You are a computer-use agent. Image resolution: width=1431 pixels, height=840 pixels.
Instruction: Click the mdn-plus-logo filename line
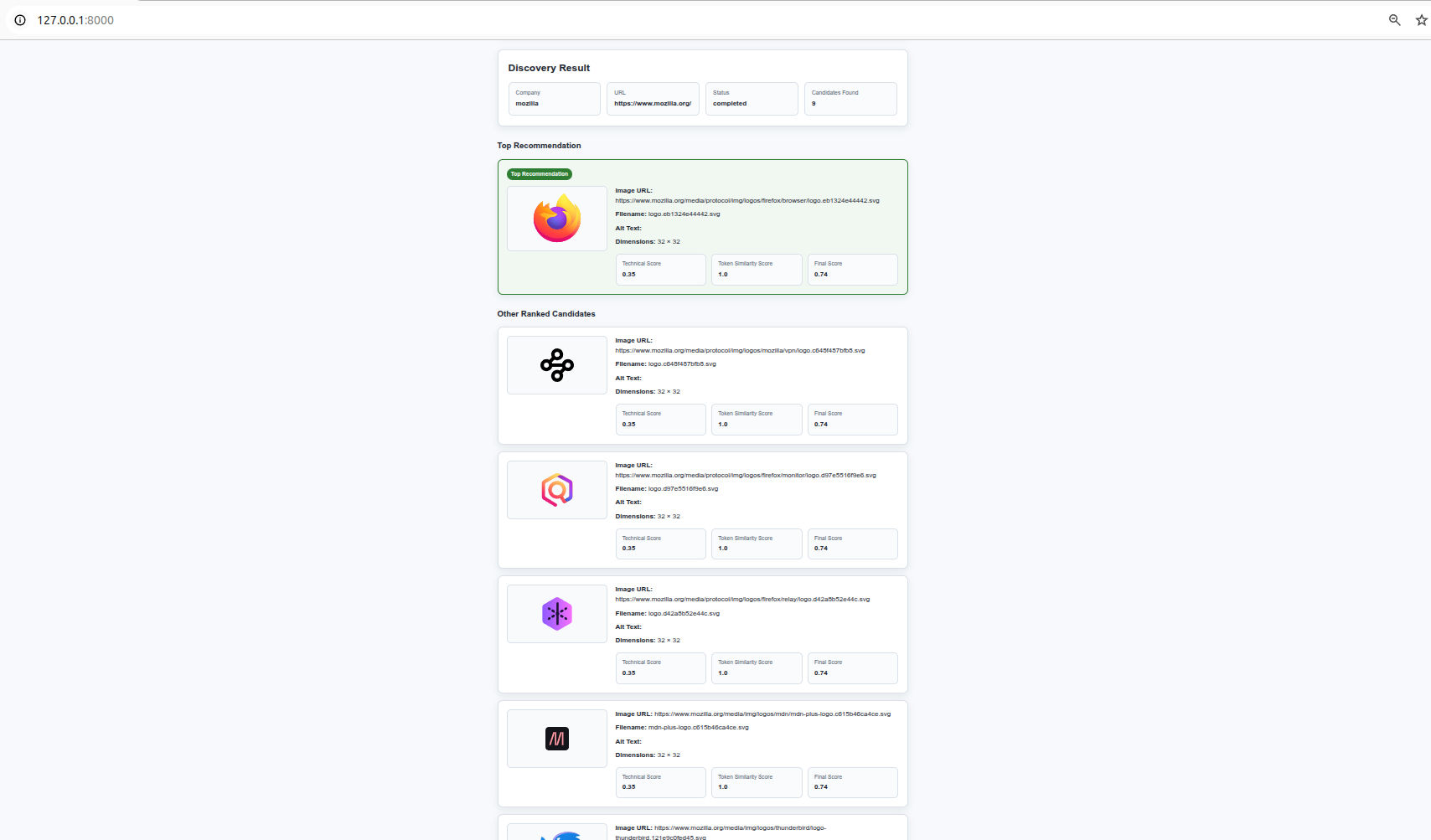tap(682, 728)
